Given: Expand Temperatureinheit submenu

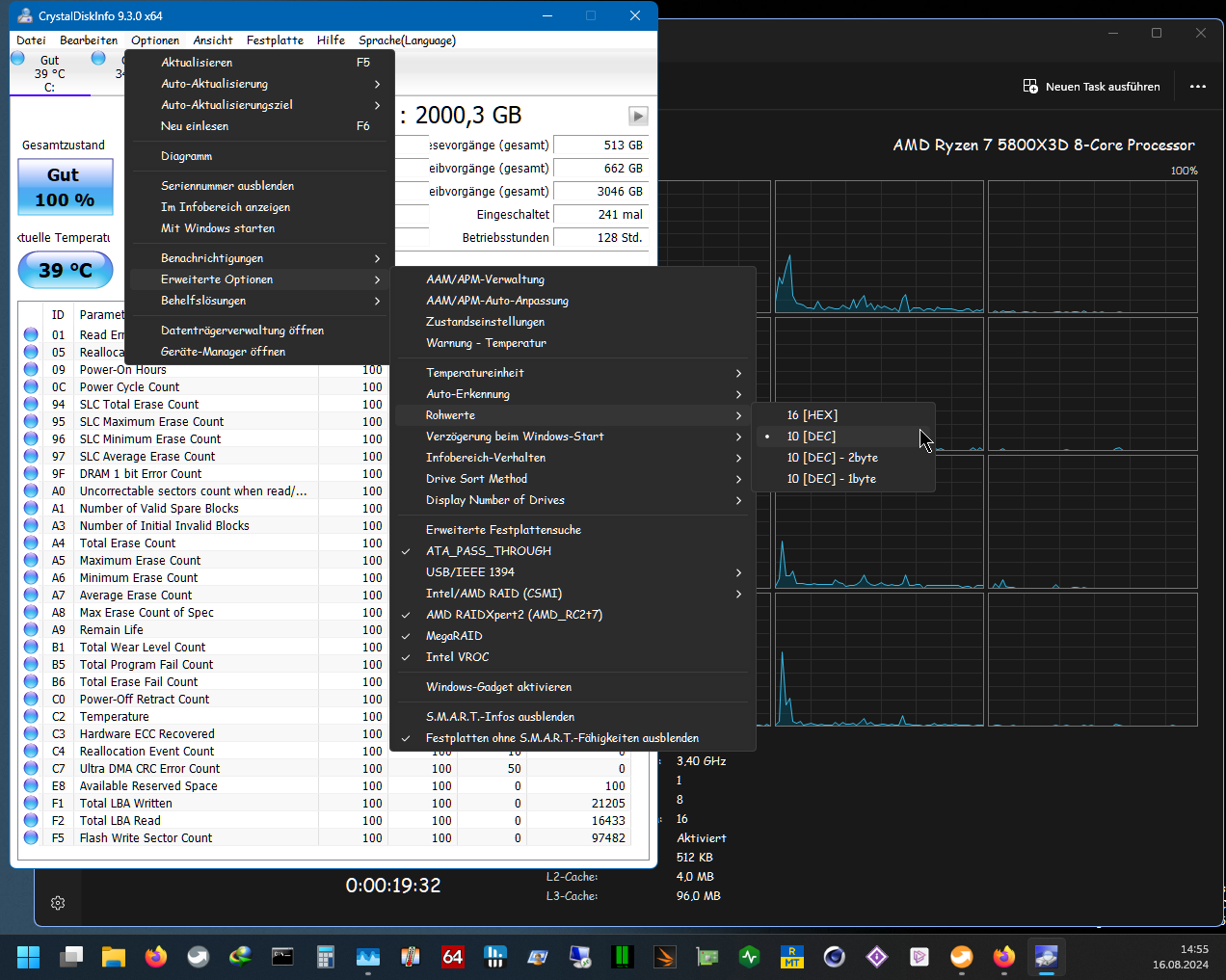Looking at the screenshot, I should click(x=574, y=373).
